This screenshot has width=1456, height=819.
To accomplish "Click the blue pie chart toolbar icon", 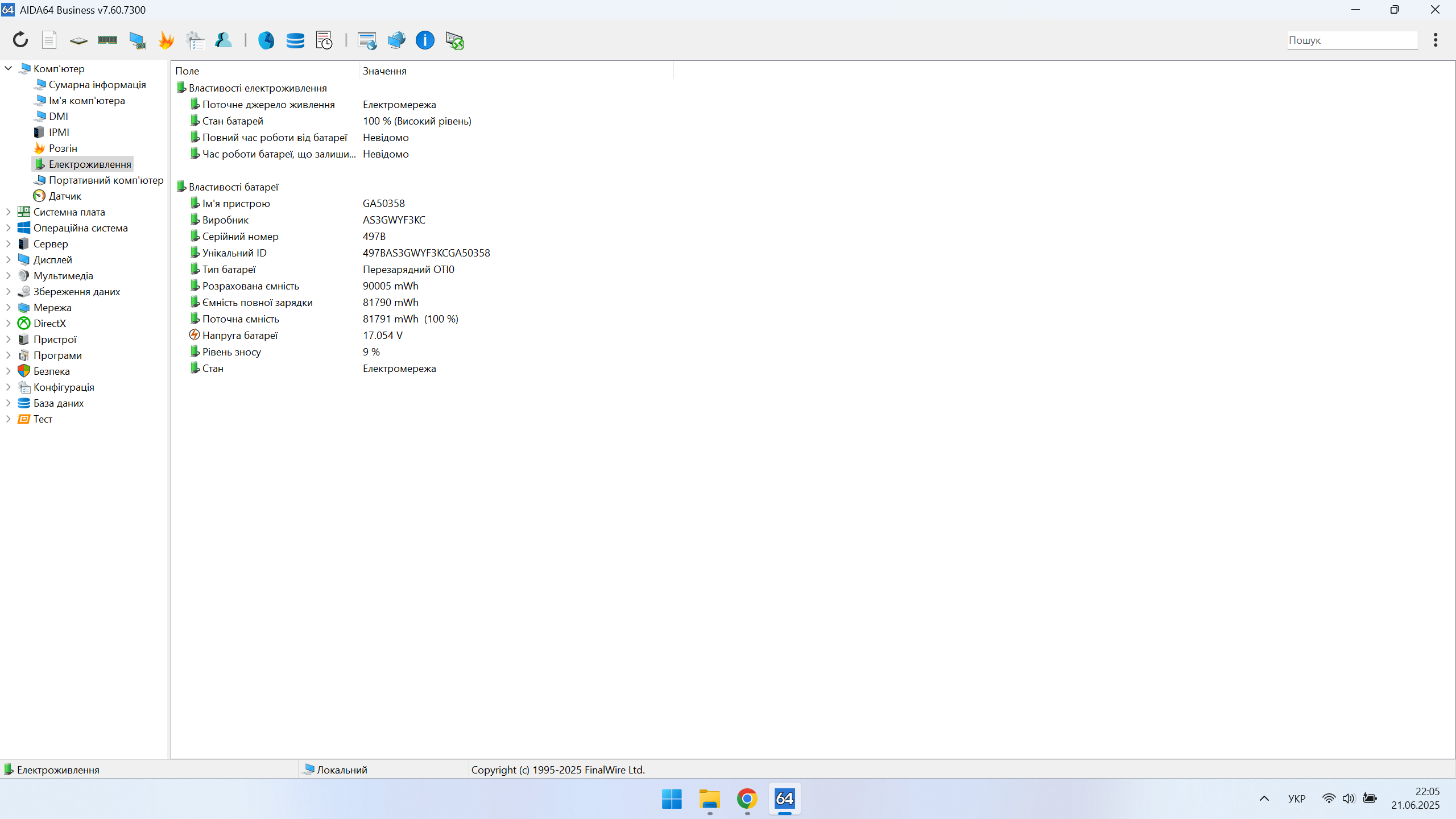I will (x=266, y=40).
